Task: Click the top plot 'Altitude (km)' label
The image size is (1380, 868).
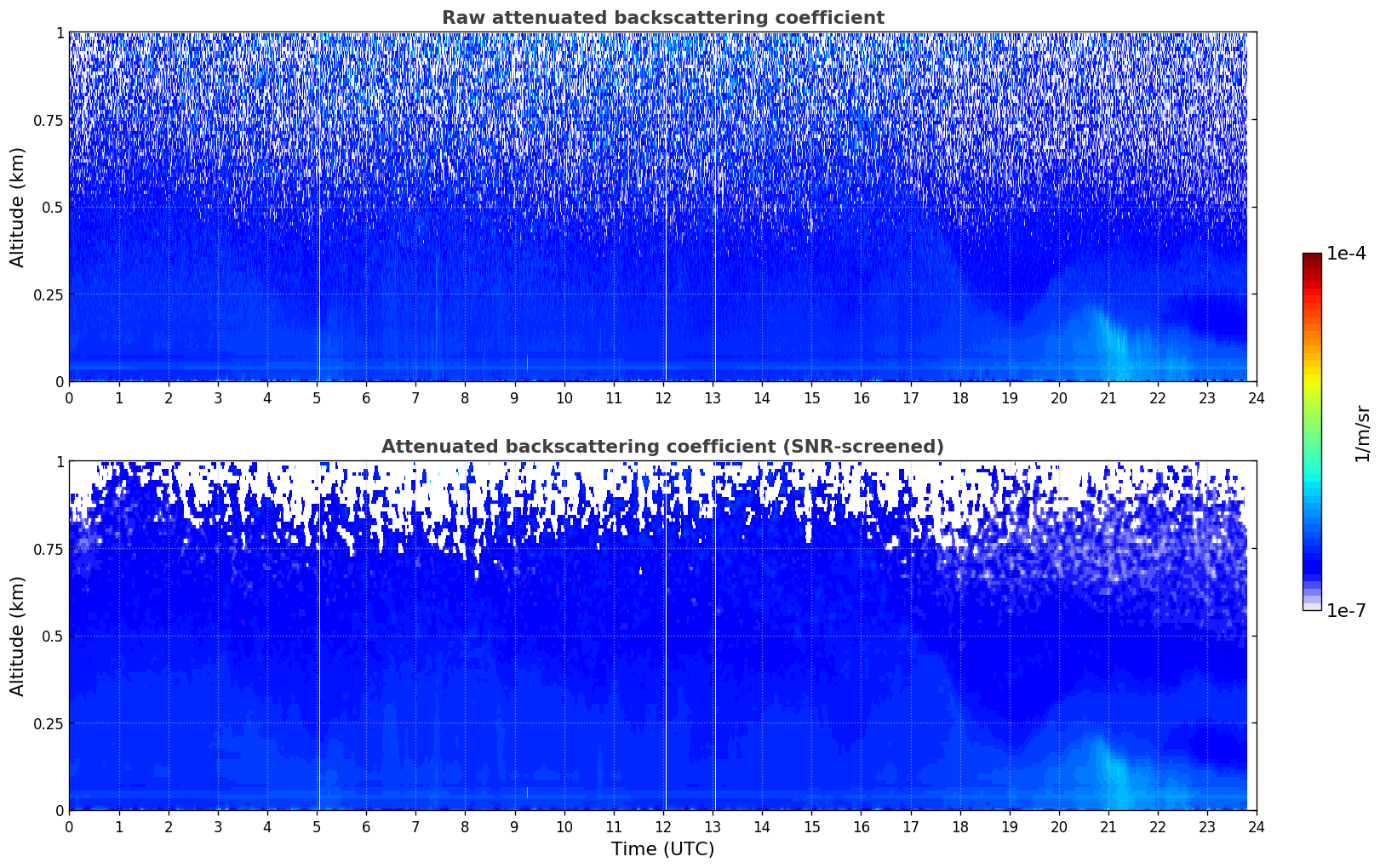Action: pos(18,207)
